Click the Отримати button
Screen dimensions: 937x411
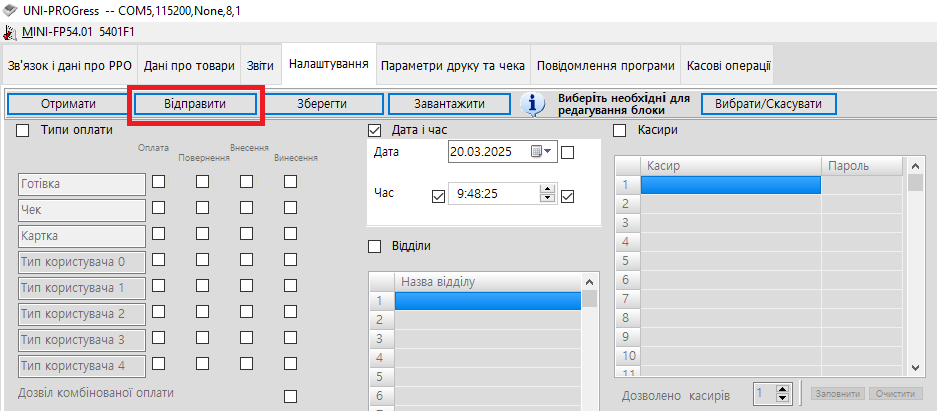point(68,104)
